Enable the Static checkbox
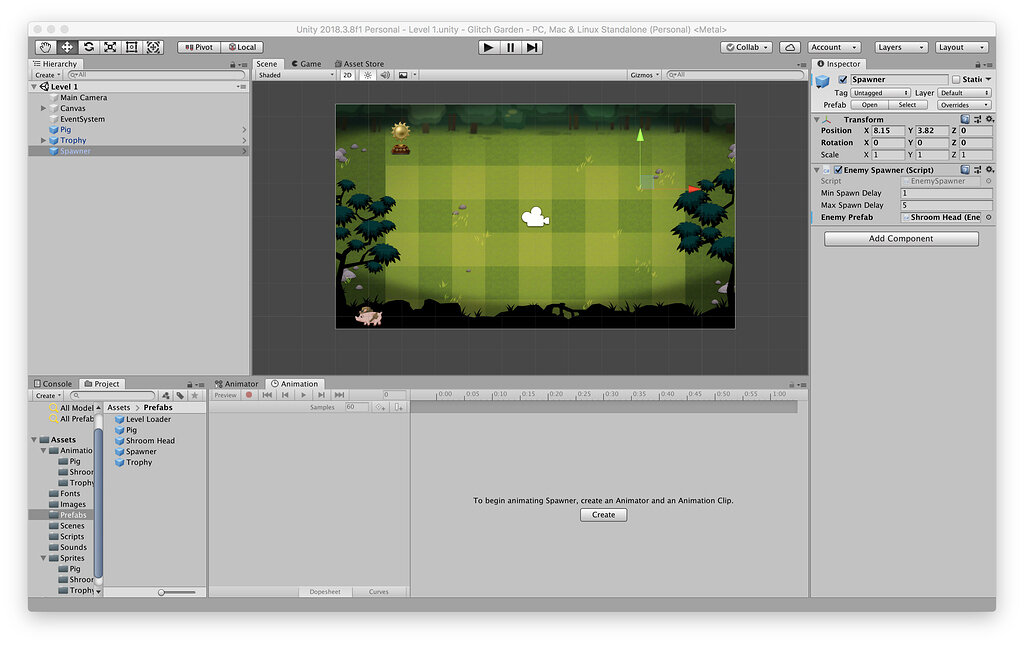Image resolution: width=1024 pixels, height=645 pixels. (956, 80)
